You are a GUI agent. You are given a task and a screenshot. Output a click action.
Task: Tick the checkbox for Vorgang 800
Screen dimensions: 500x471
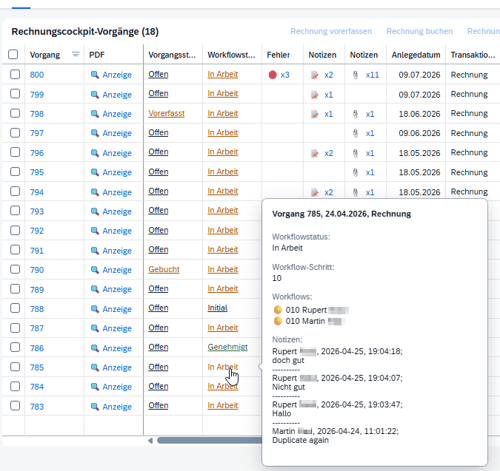coord(15,74)
